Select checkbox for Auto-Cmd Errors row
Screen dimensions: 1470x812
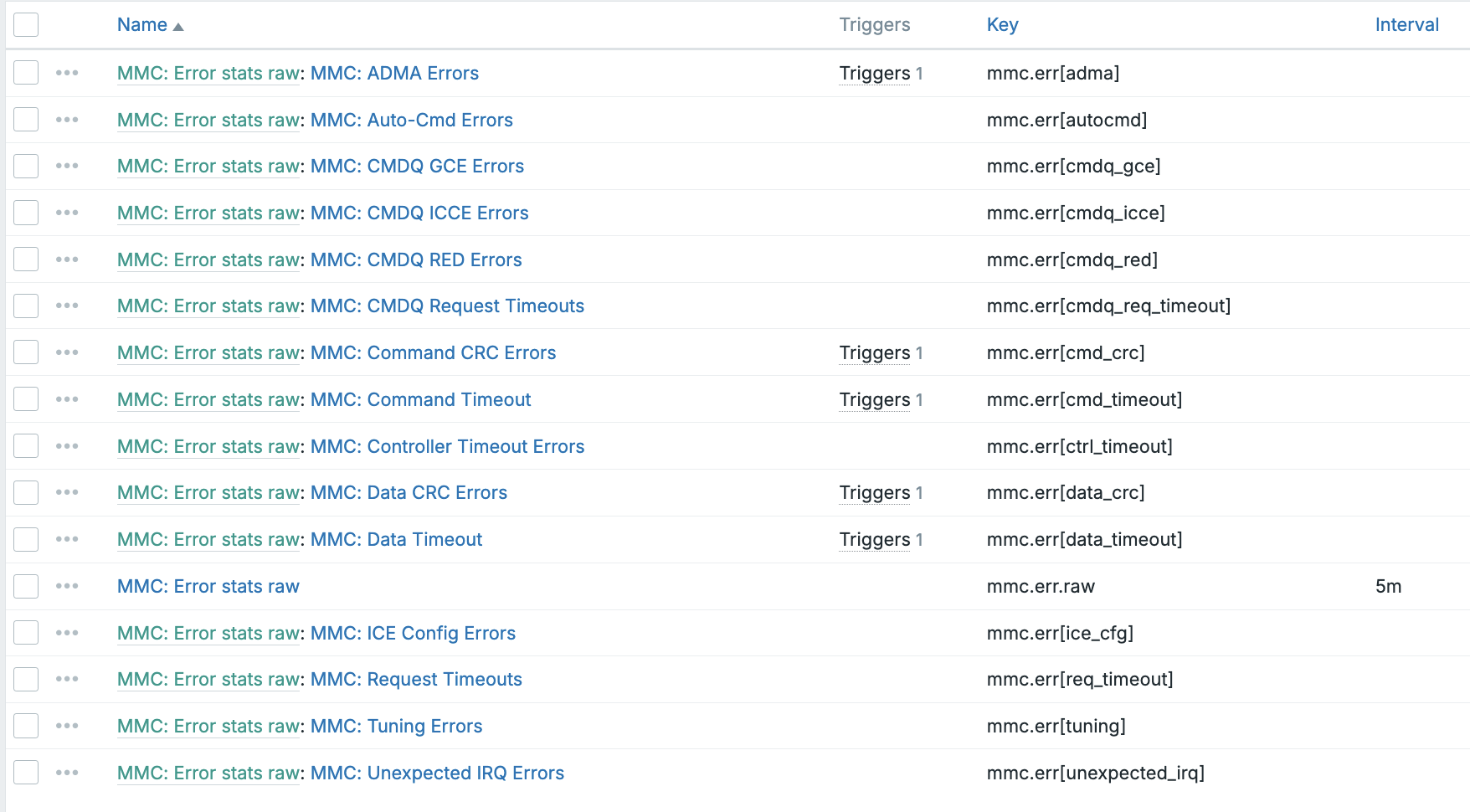tap(26, 120)
